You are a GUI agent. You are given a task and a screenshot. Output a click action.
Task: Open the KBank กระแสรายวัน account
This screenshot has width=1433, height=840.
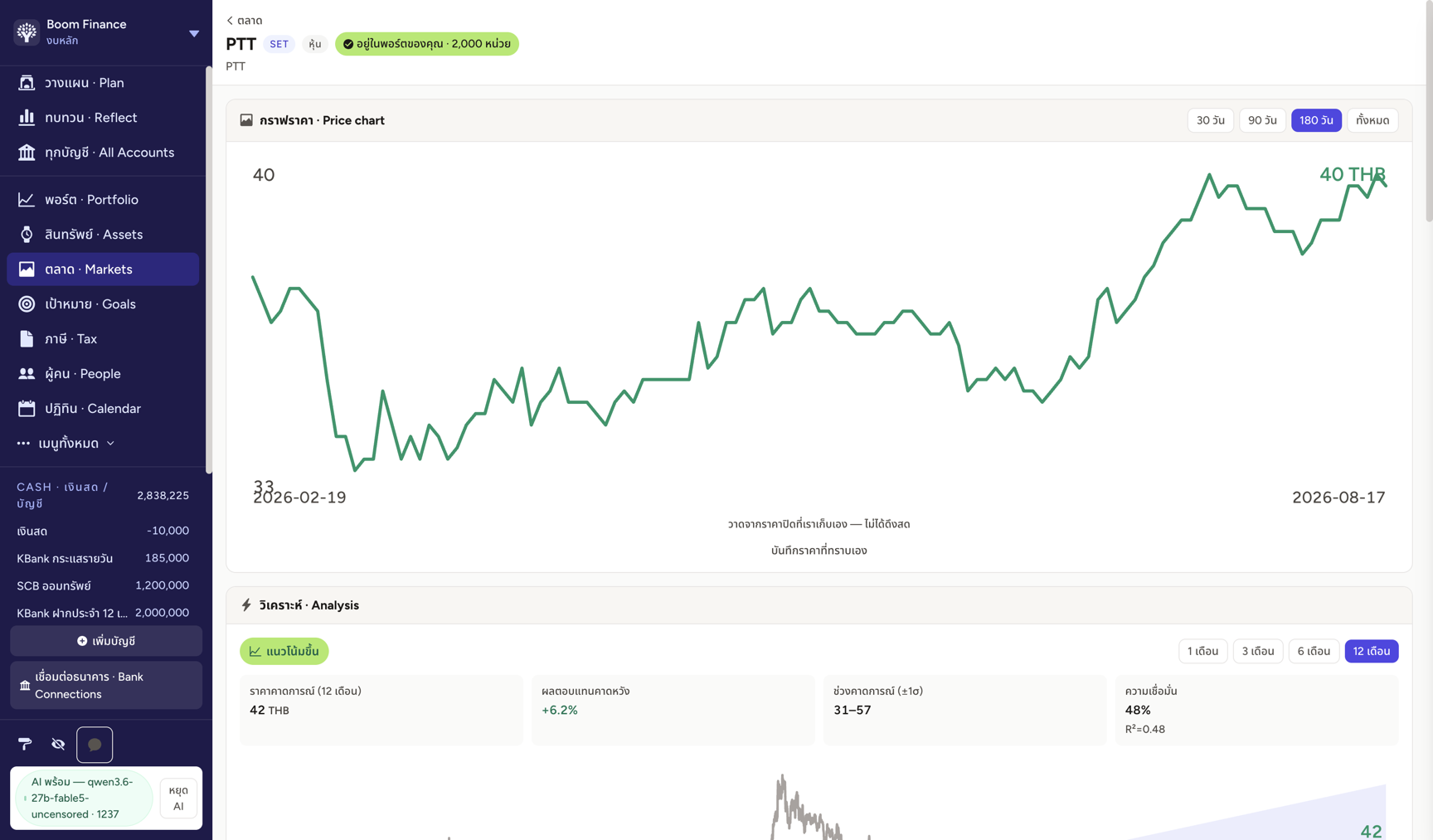click(x=103, y=558)
